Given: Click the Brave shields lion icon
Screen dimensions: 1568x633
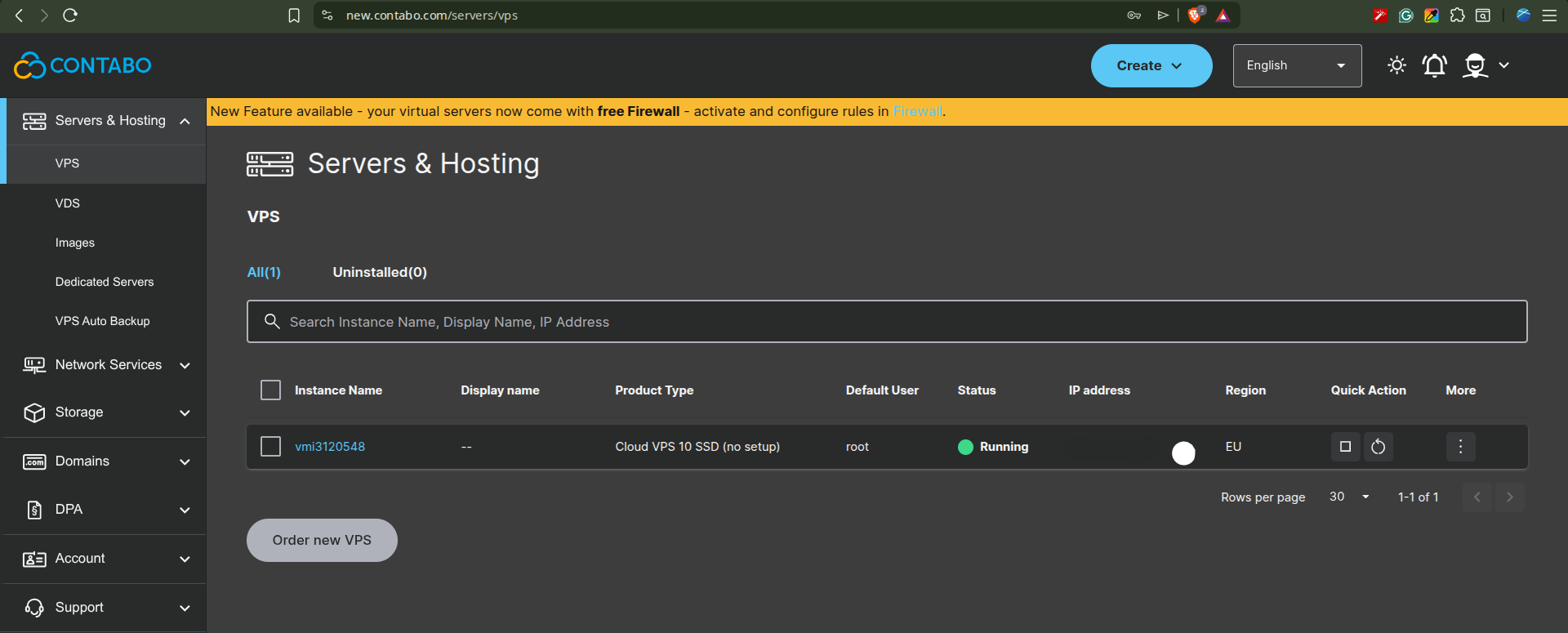Looking at the screenshot, I should coord(1196,15).
